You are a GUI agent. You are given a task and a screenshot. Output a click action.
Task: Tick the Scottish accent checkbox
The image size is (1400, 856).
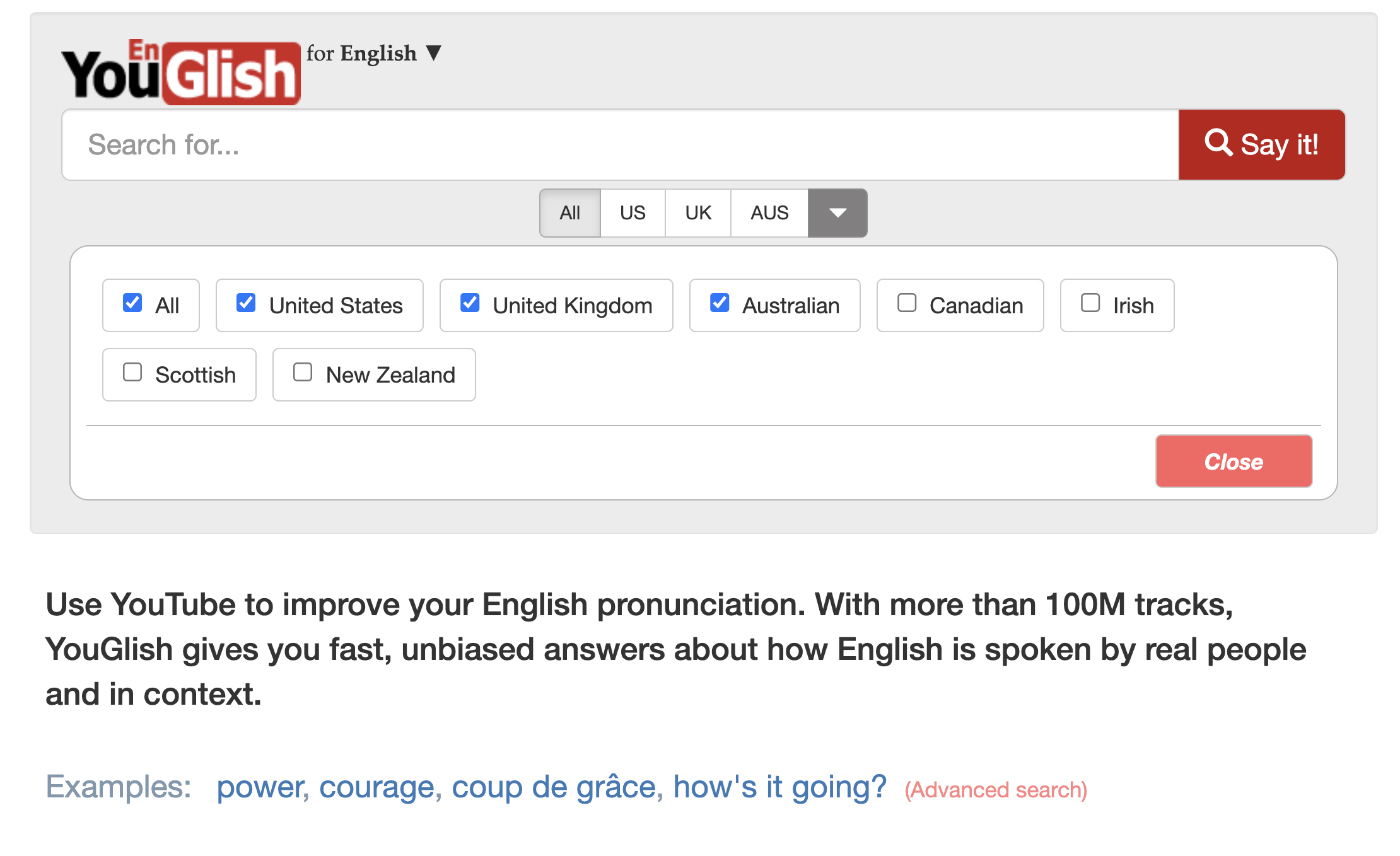[132, 373]
